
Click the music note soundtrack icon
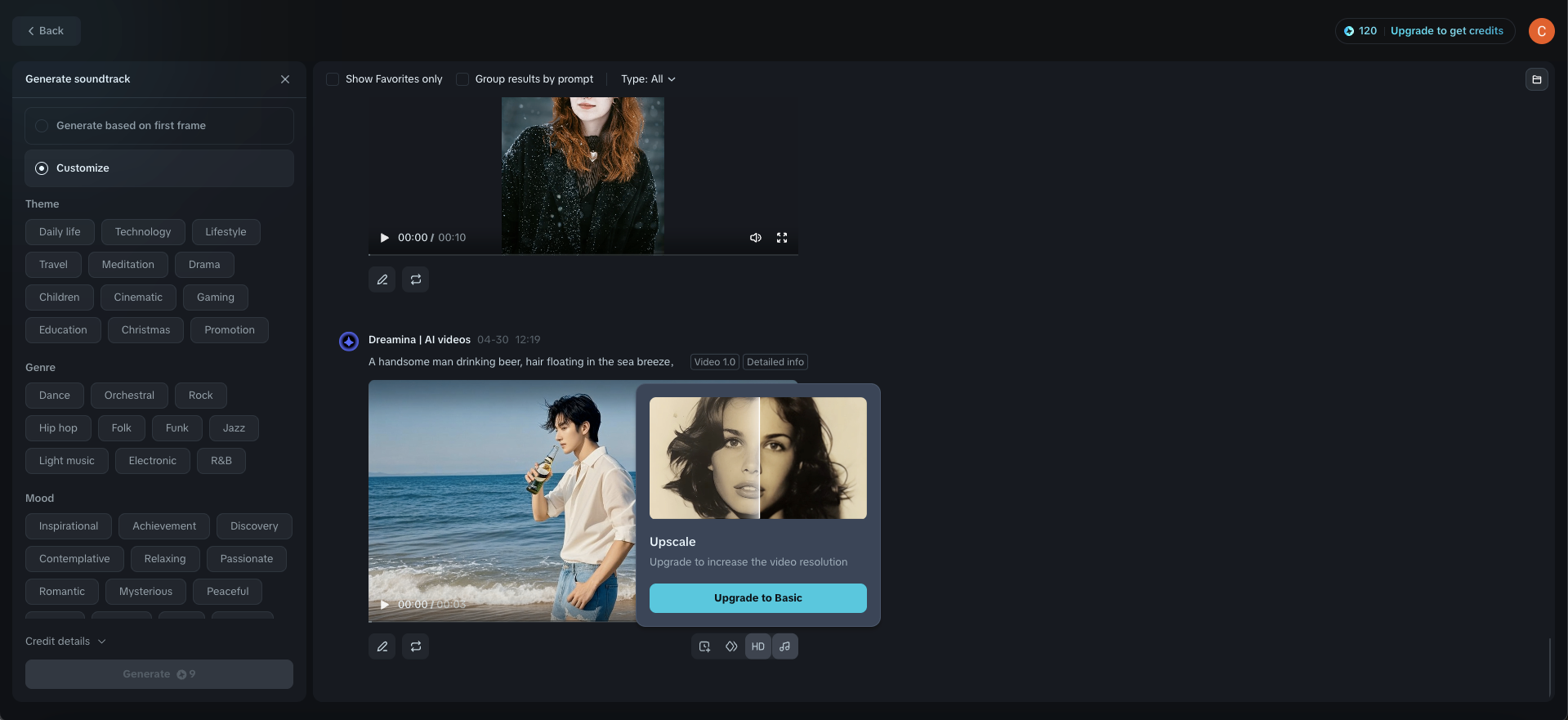pyautogui.click(x=785, y=646)
